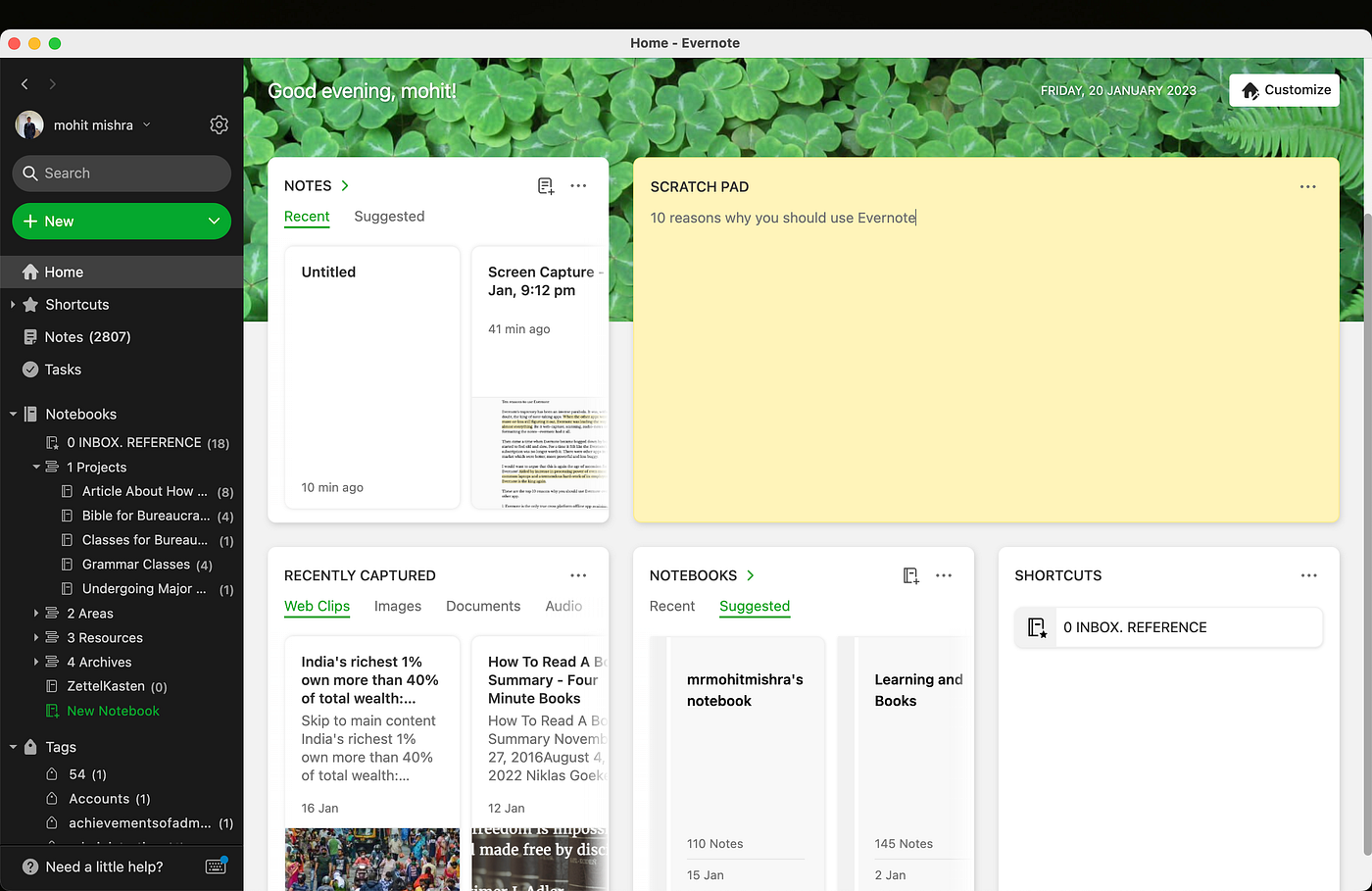Open the 0 INBOX. REFERENCE notebook in sidebar

[x=134, y=443]
